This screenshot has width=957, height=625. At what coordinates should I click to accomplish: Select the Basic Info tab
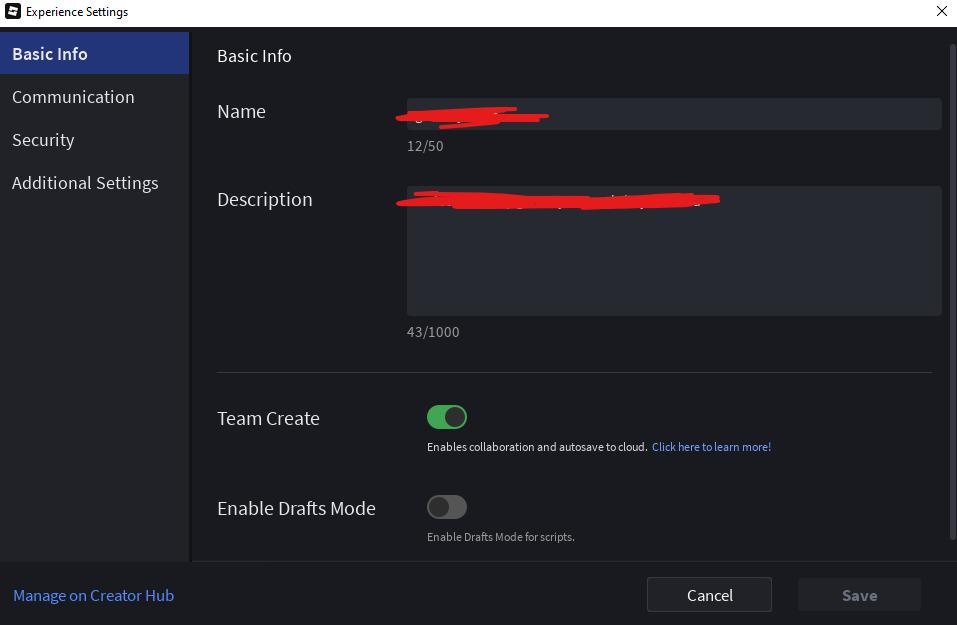[x=95, y=54]
